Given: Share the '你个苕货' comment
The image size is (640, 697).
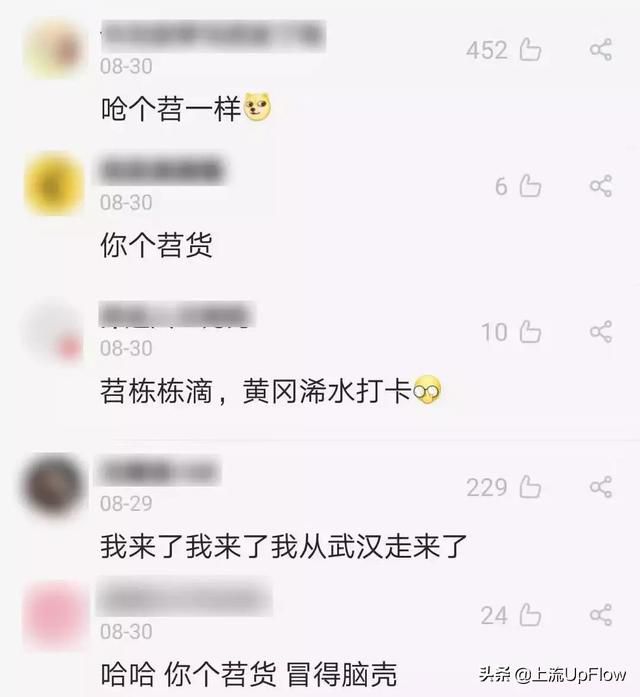Looking at the screenshot, I should [x=601, y=186].
